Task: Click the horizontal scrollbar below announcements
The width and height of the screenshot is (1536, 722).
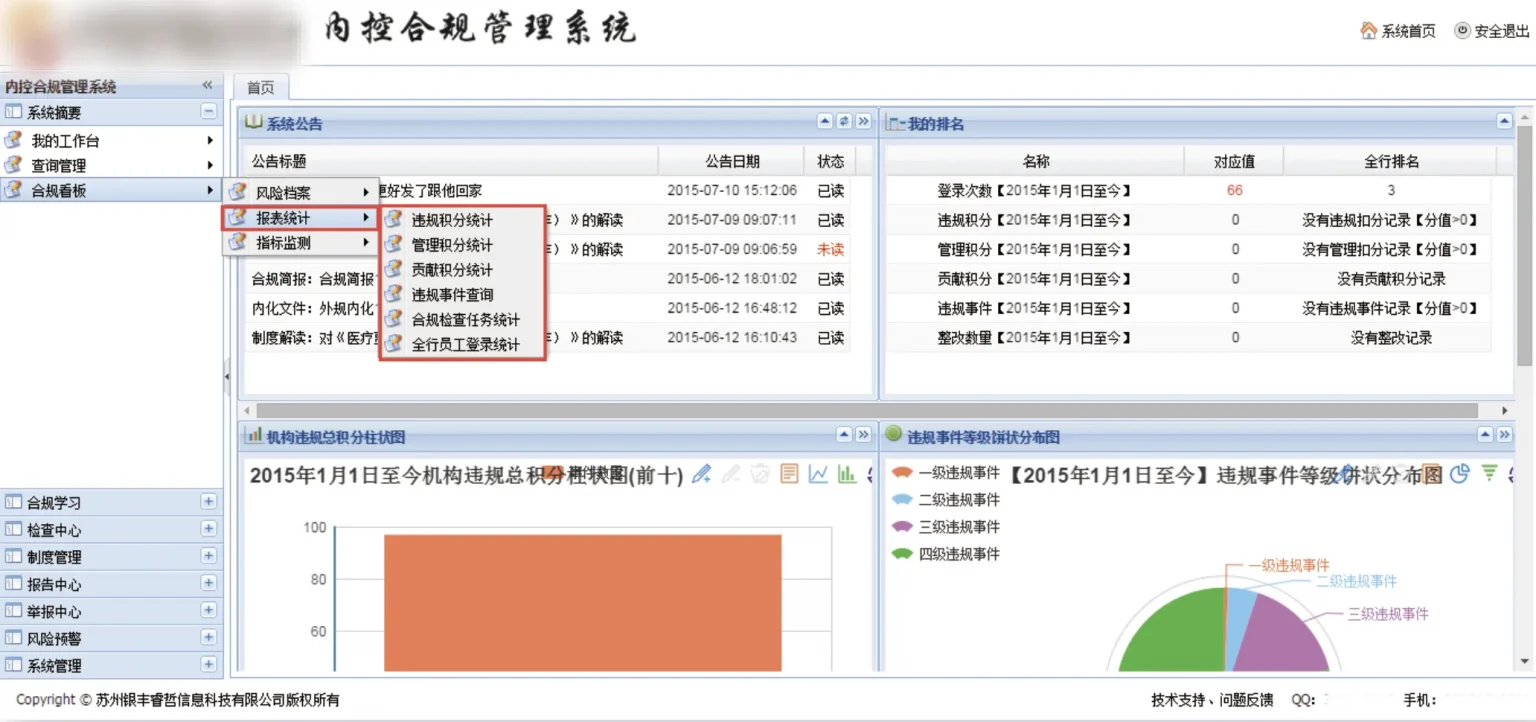Action: click(860, 410)
